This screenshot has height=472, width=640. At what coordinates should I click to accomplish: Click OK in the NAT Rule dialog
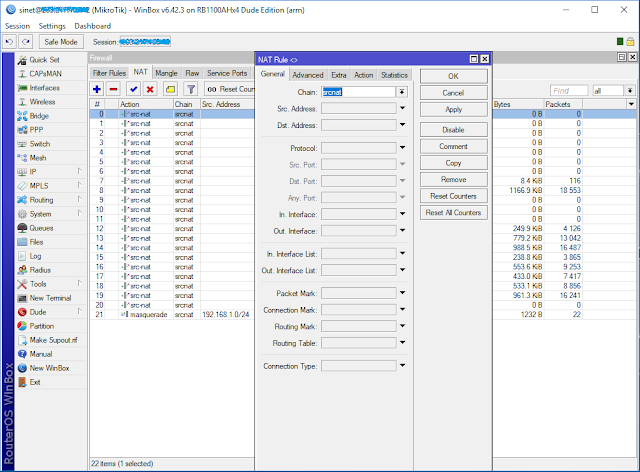[453, 76]
